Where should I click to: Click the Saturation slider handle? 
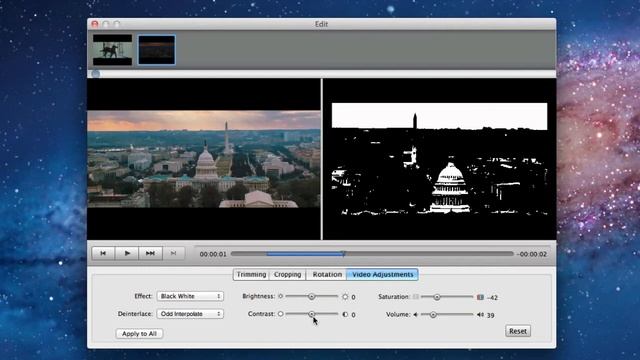point(437,297)
